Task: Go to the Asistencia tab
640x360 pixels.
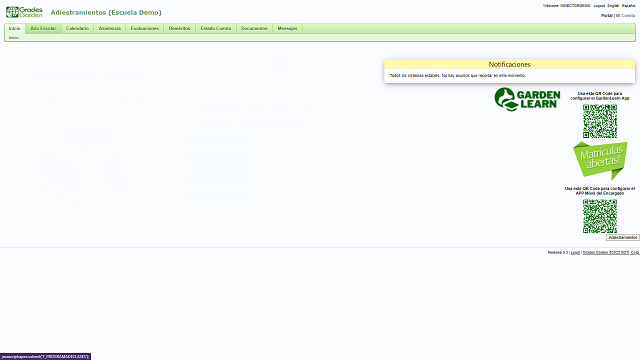Action: 110,28
